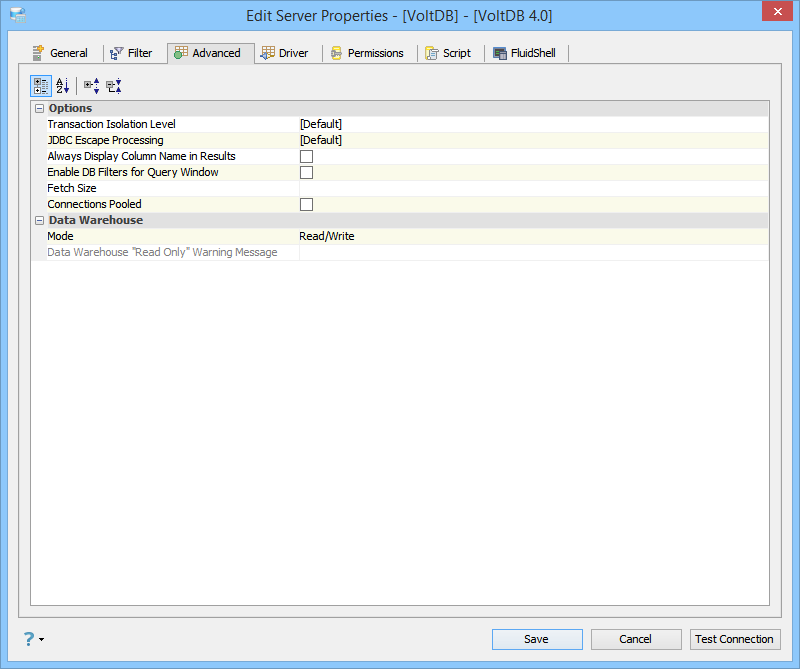
Task: Open the help dropdown arrow
Action: click(41, 639)
